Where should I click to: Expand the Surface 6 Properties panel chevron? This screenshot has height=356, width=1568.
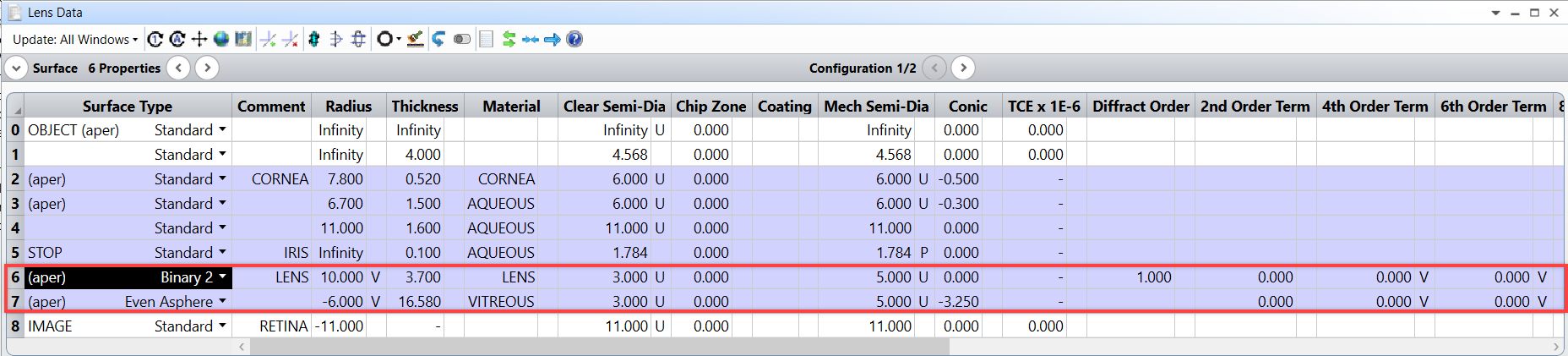[x=16, y=68]
